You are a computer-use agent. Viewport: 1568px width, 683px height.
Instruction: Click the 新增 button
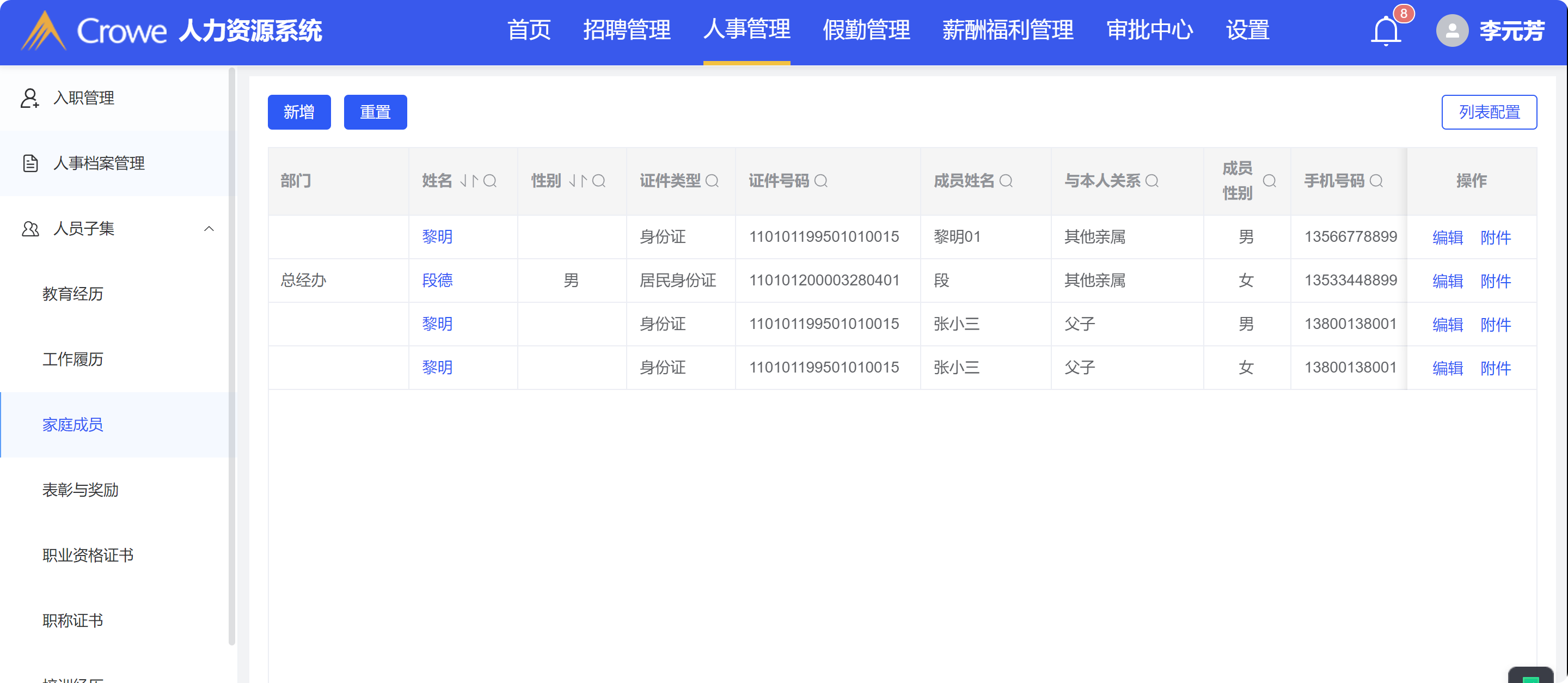[x=299, y=112]
